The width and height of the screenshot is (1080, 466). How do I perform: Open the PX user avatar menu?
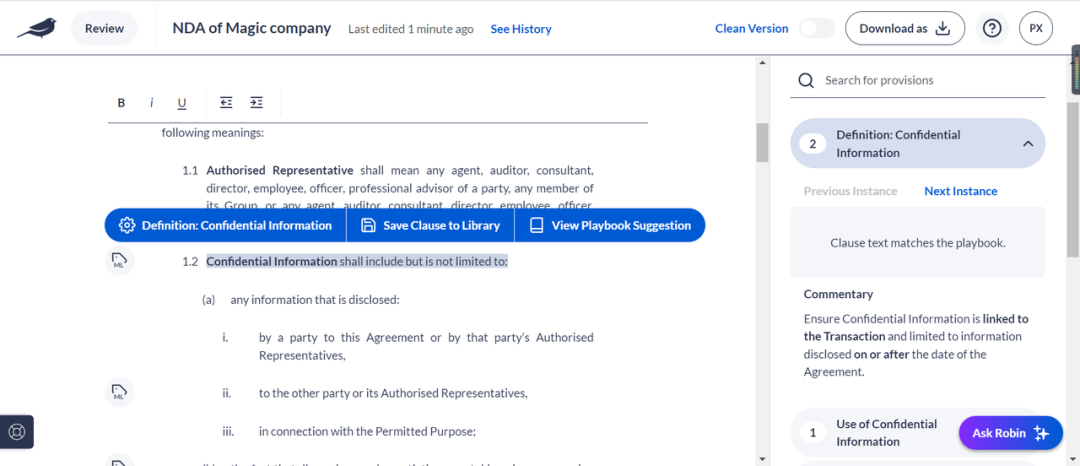point(1036,28)
